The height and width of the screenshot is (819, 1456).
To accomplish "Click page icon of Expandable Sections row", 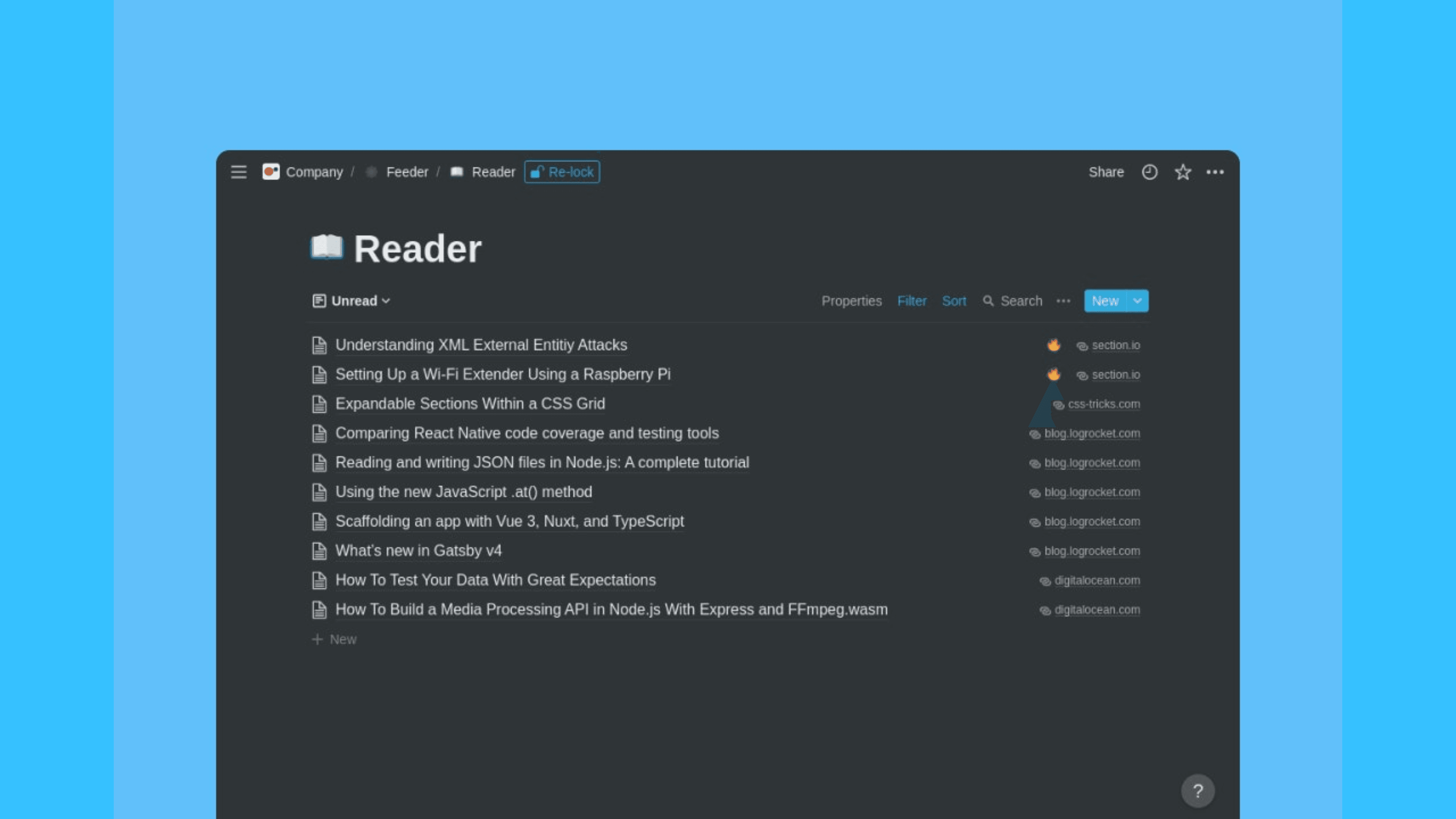I will pos(319,403).
